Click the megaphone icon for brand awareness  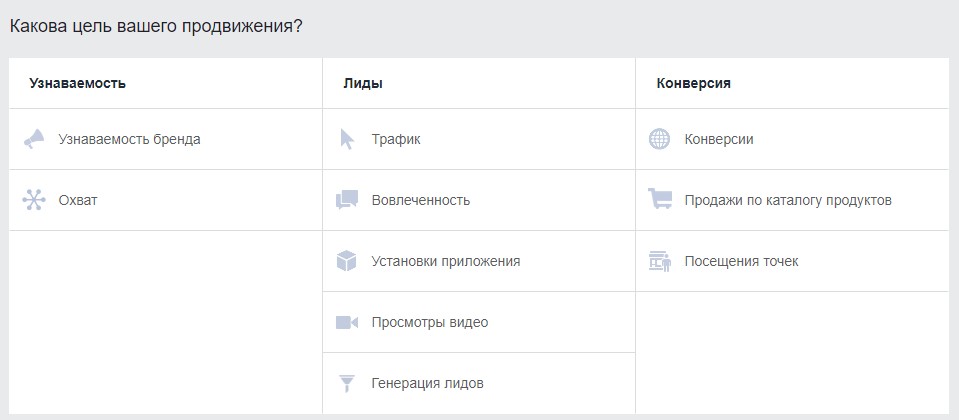(34, 139)
